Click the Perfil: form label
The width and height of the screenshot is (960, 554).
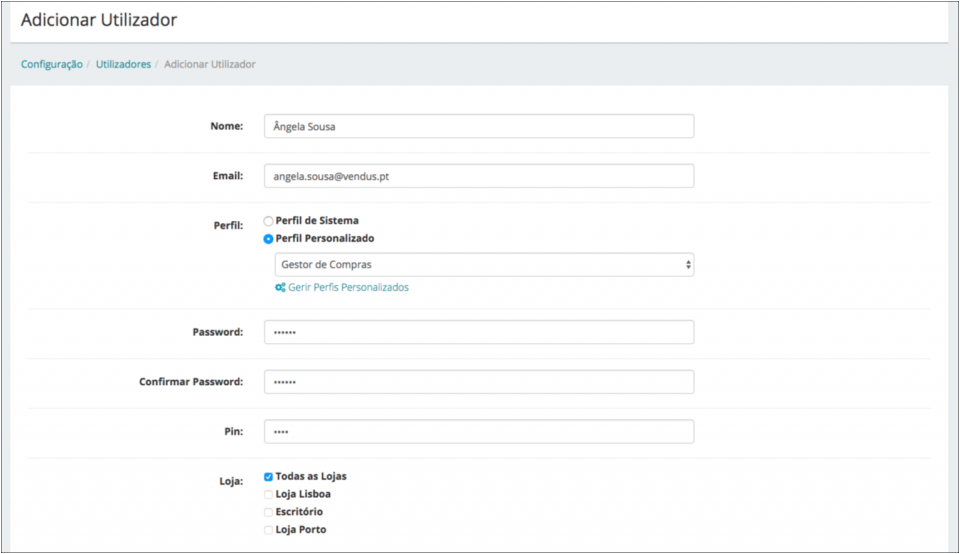(x=227, y=225)
